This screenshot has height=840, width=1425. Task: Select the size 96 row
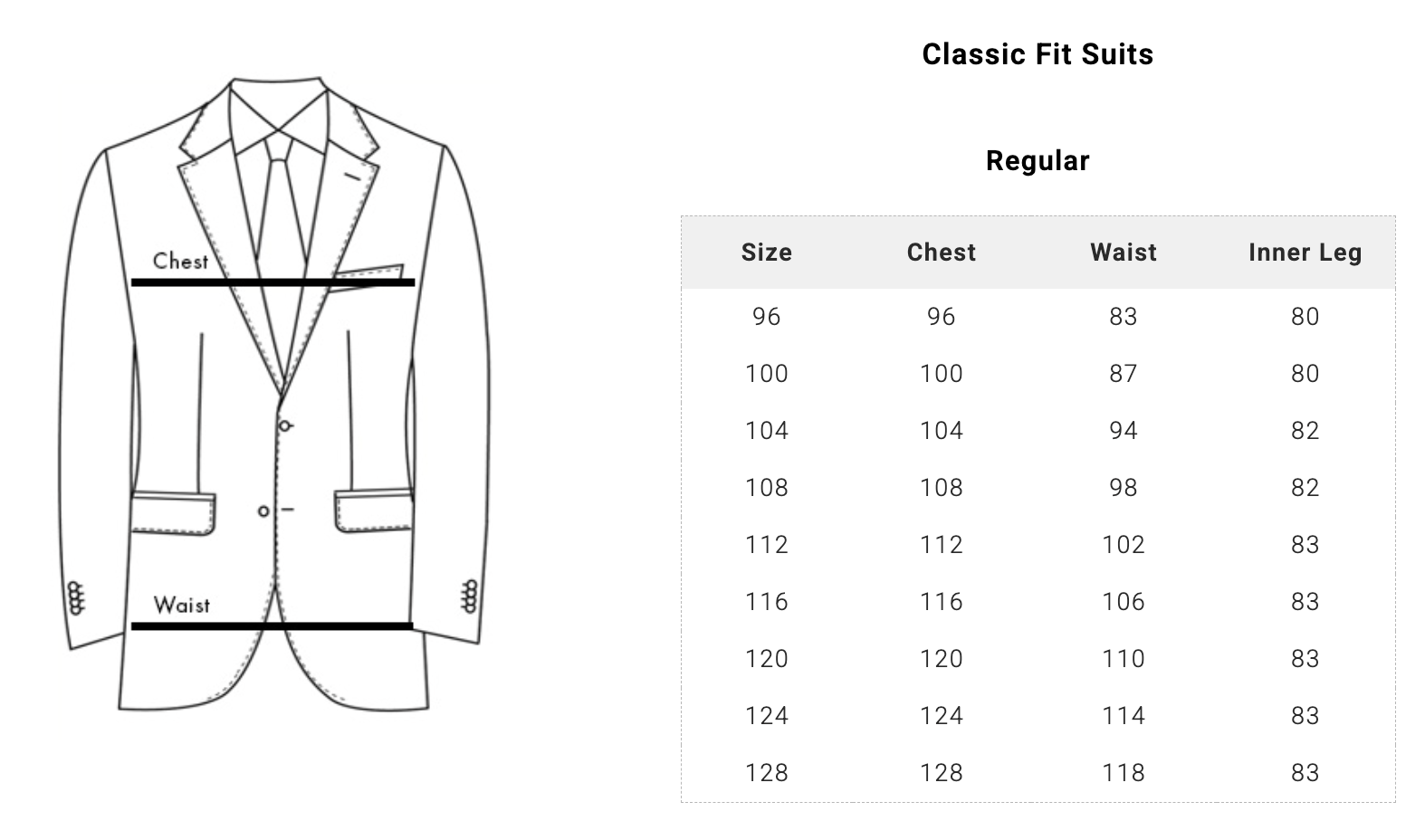tap(1038, 317)
